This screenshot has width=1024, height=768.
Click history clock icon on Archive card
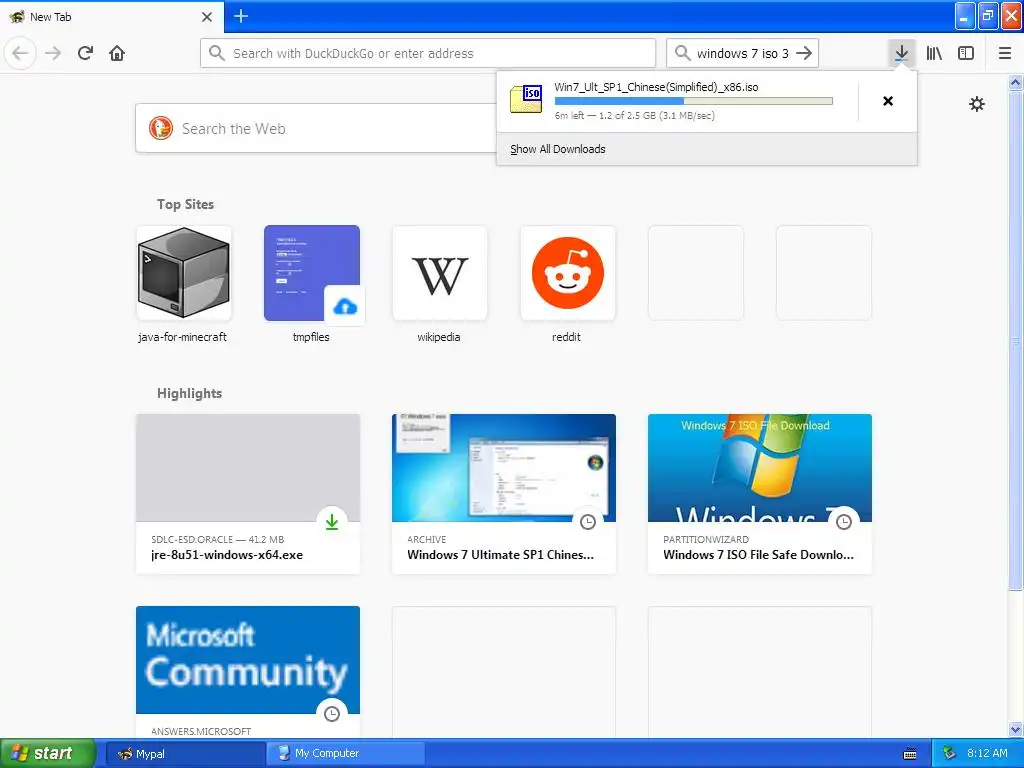(588, 522)
